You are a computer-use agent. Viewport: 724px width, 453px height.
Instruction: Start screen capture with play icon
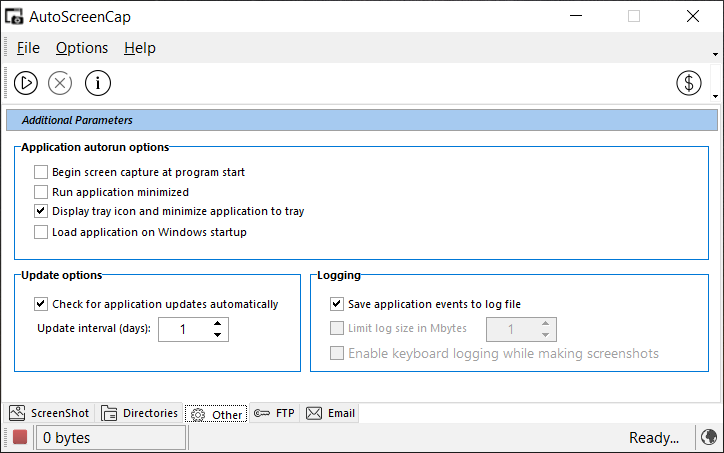point(26,83)
